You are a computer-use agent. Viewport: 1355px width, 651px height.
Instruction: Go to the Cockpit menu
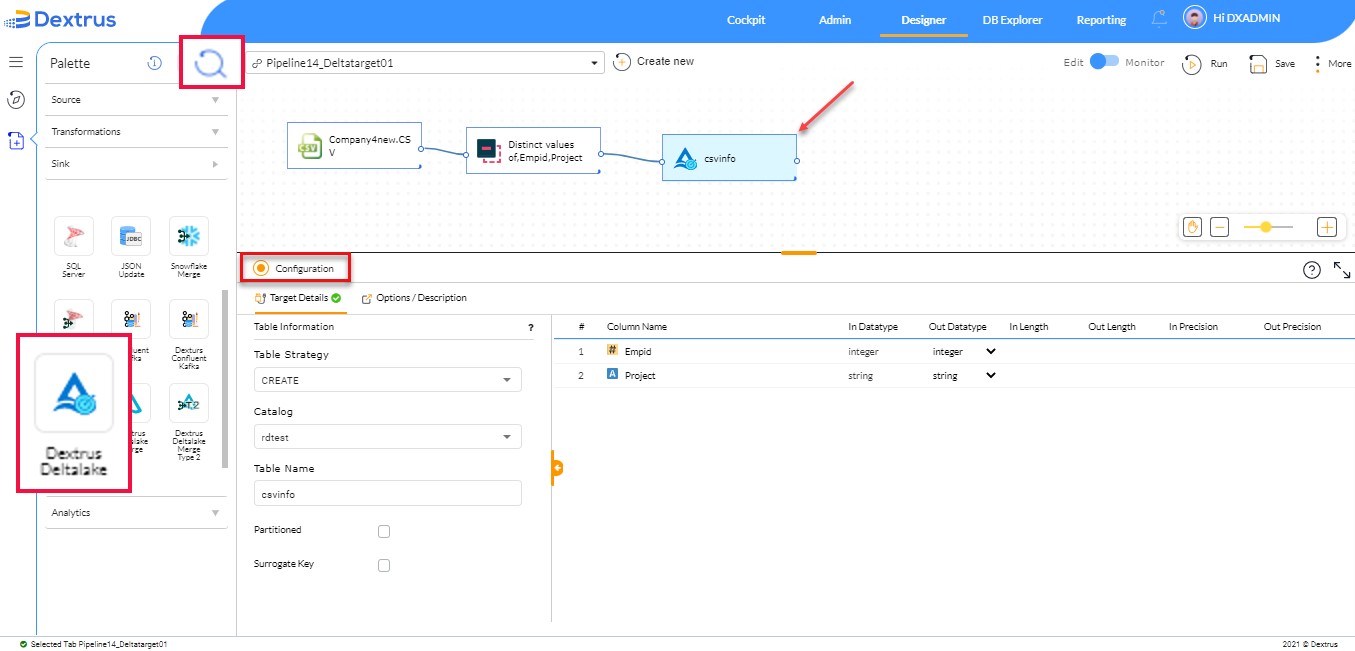(x=746, y=20)
